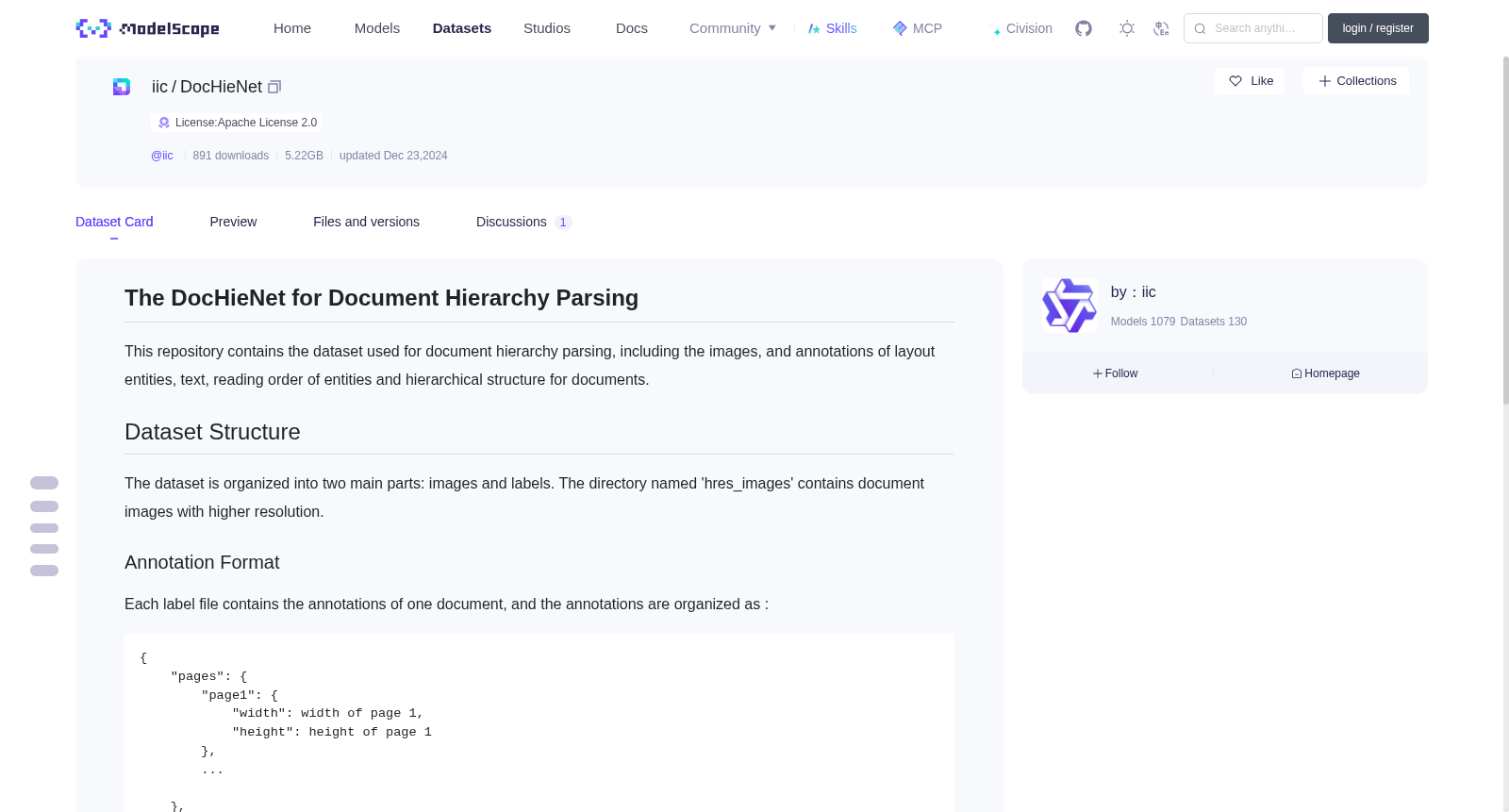
Task: Click the DocHieNet dataset avatar icon
Action: point(122,87)
